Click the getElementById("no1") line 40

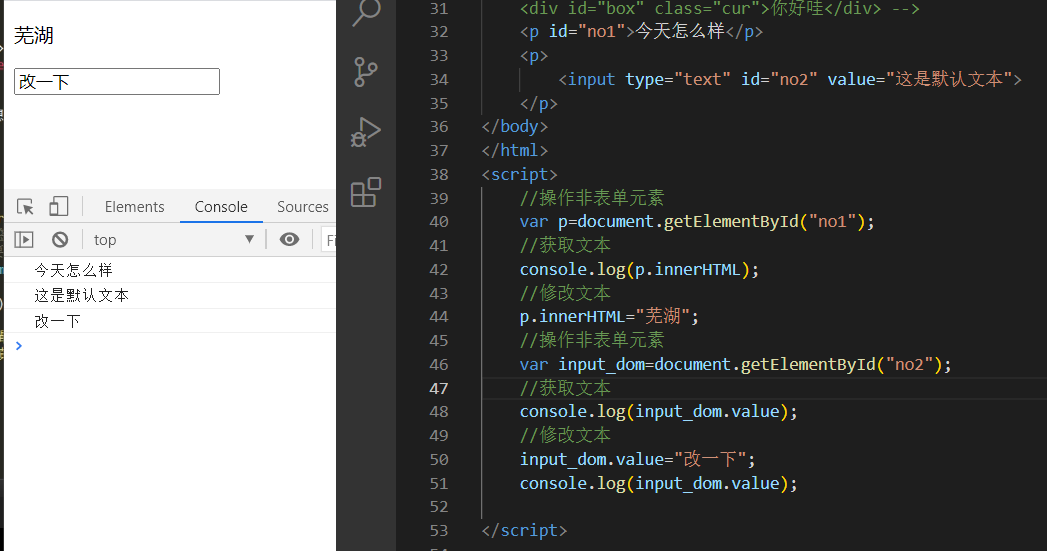pos(697,222)
